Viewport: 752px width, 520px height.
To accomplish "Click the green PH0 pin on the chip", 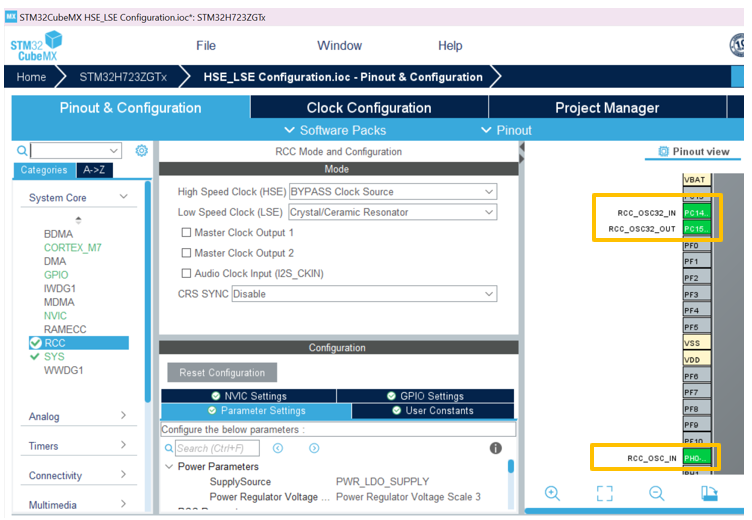I will [696, 458].
